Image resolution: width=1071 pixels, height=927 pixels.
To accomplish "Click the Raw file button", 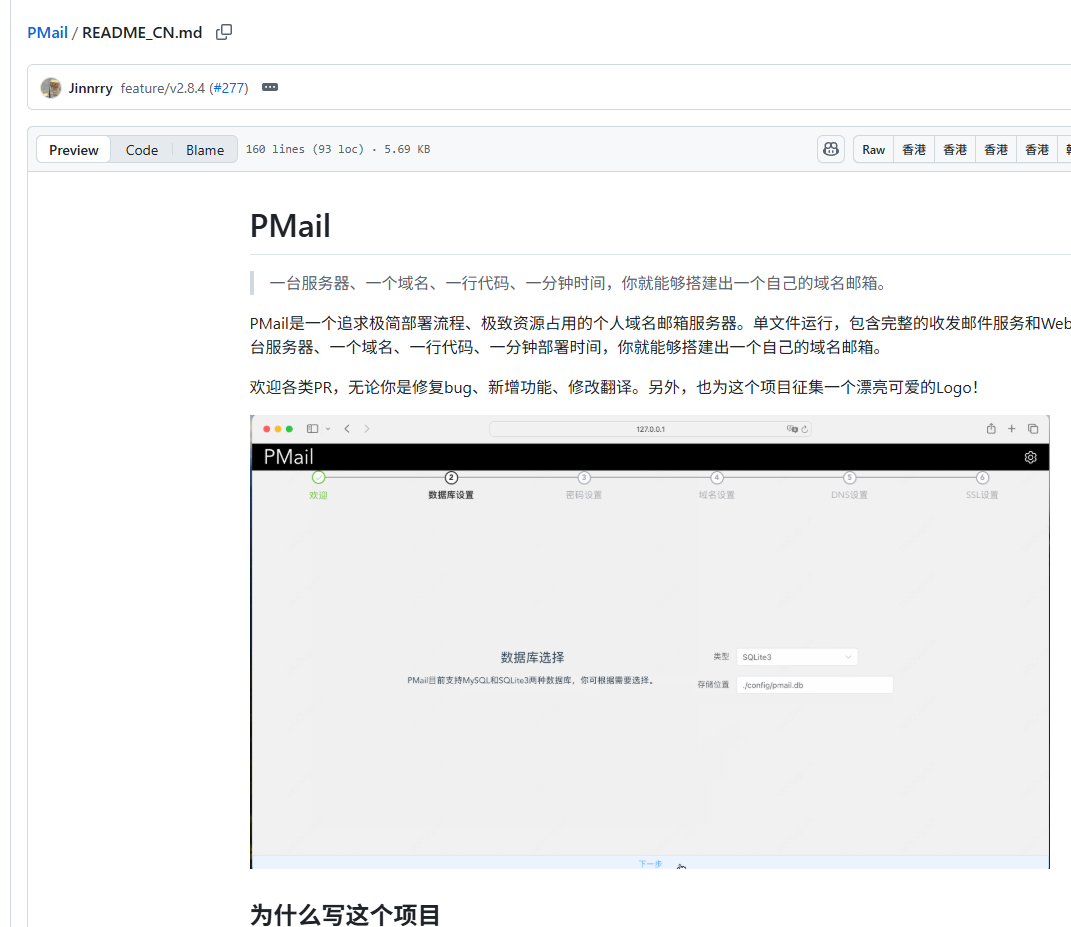I will 873,150.
